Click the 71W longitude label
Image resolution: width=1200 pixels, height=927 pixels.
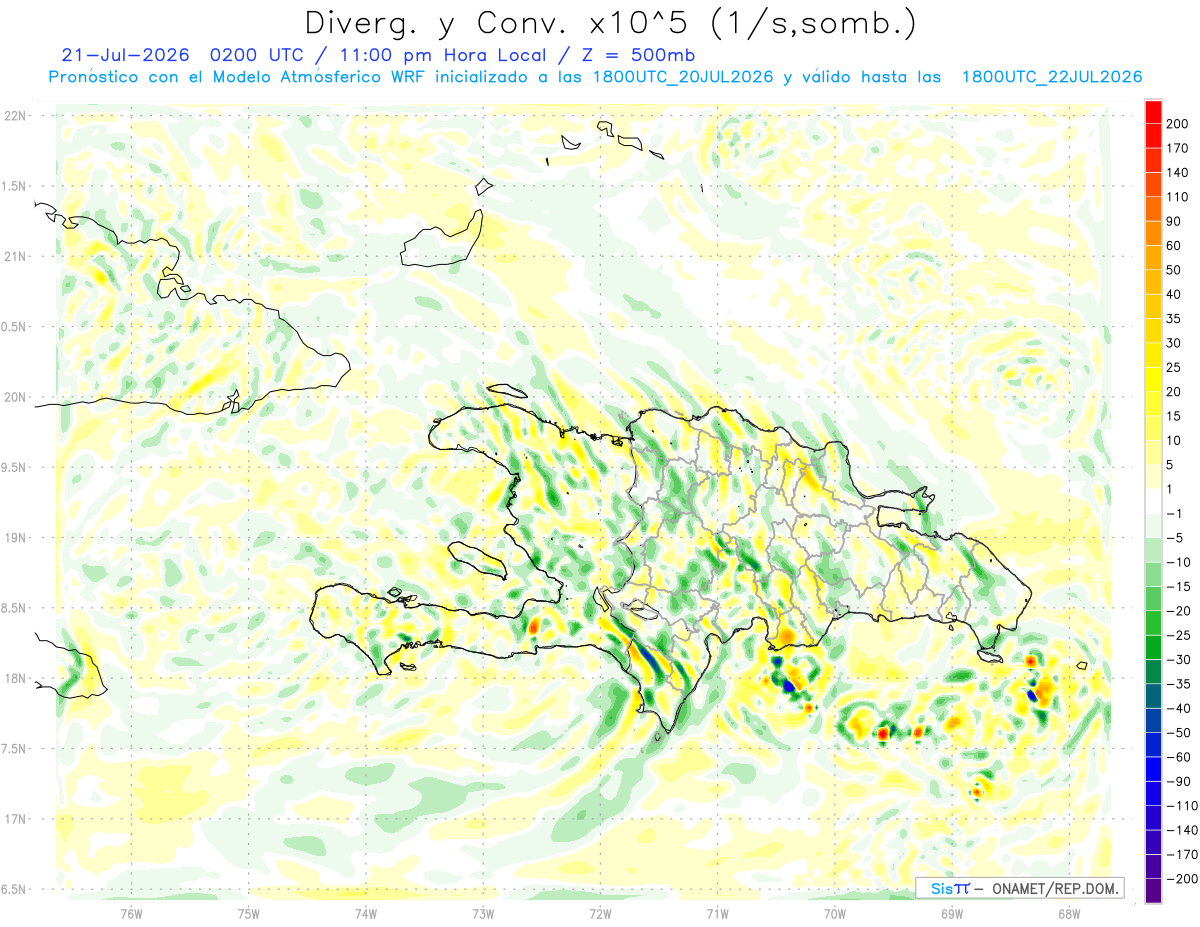[717, 913]
